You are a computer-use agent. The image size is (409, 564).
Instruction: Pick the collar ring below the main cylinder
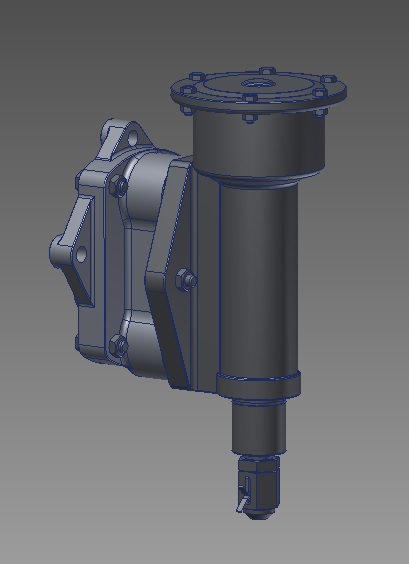pyautogui.click(x=259, y=385)
